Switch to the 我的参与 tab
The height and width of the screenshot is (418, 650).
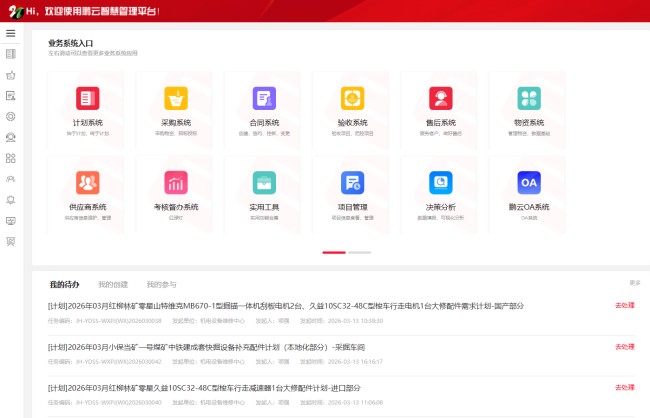click(x=161, y=284)
